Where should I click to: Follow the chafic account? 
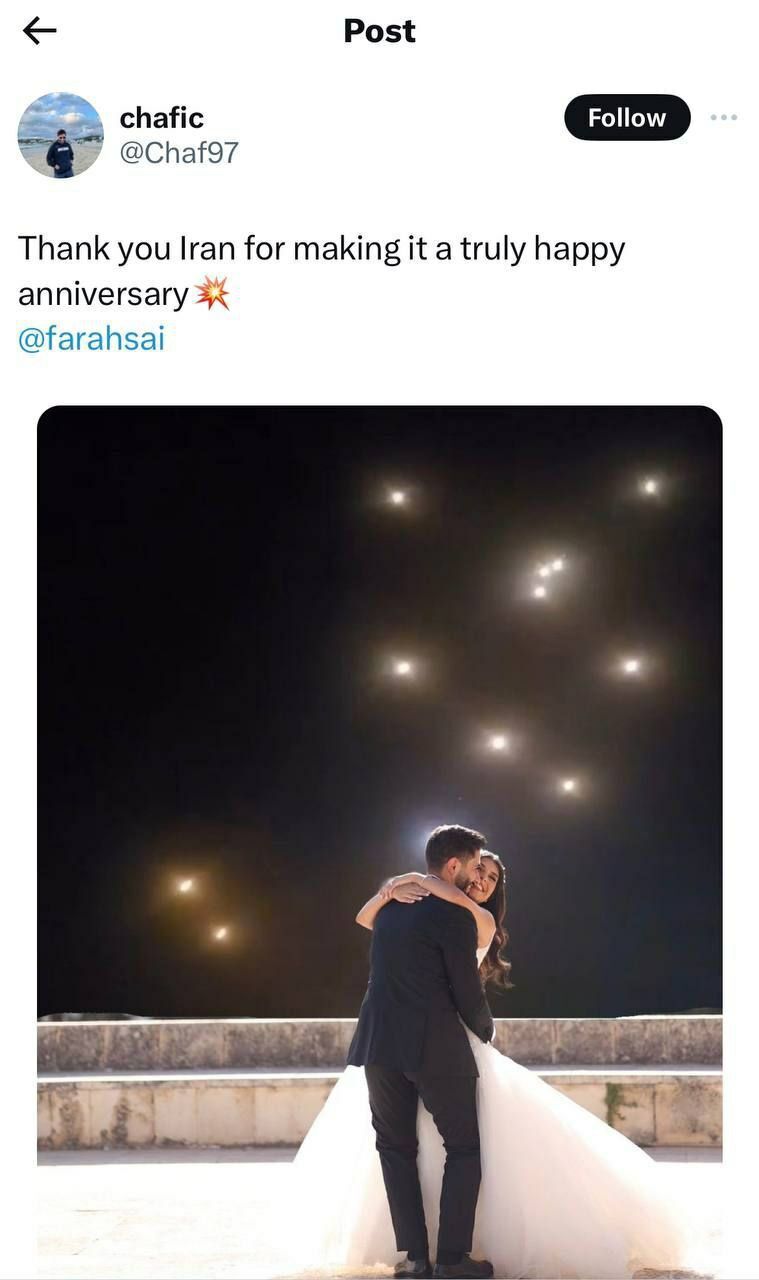pos(626,118)
